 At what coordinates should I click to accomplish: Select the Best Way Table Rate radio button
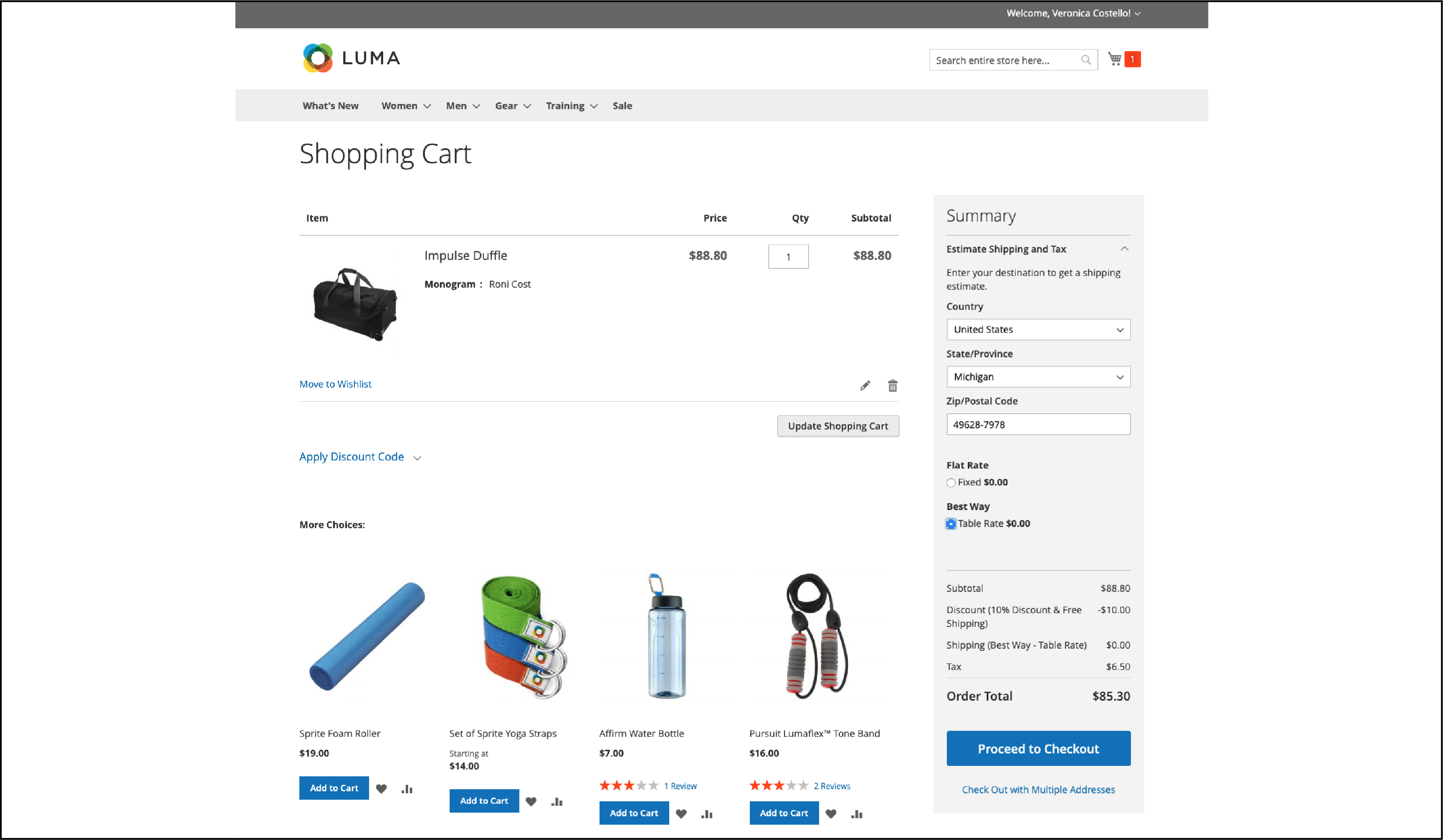click(951, 523)
